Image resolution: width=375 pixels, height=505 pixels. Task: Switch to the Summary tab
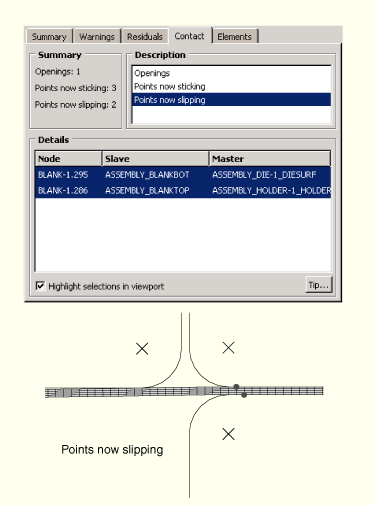coord(49,36)
